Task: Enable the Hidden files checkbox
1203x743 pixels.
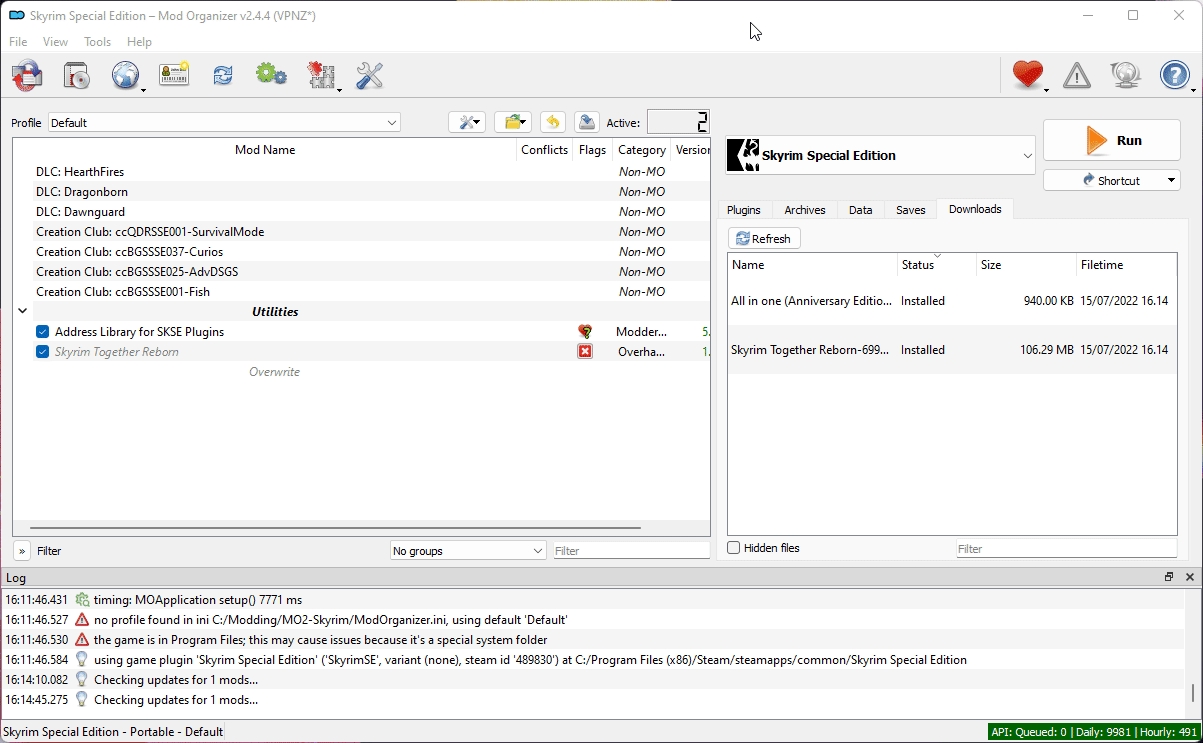Action: 734,548
